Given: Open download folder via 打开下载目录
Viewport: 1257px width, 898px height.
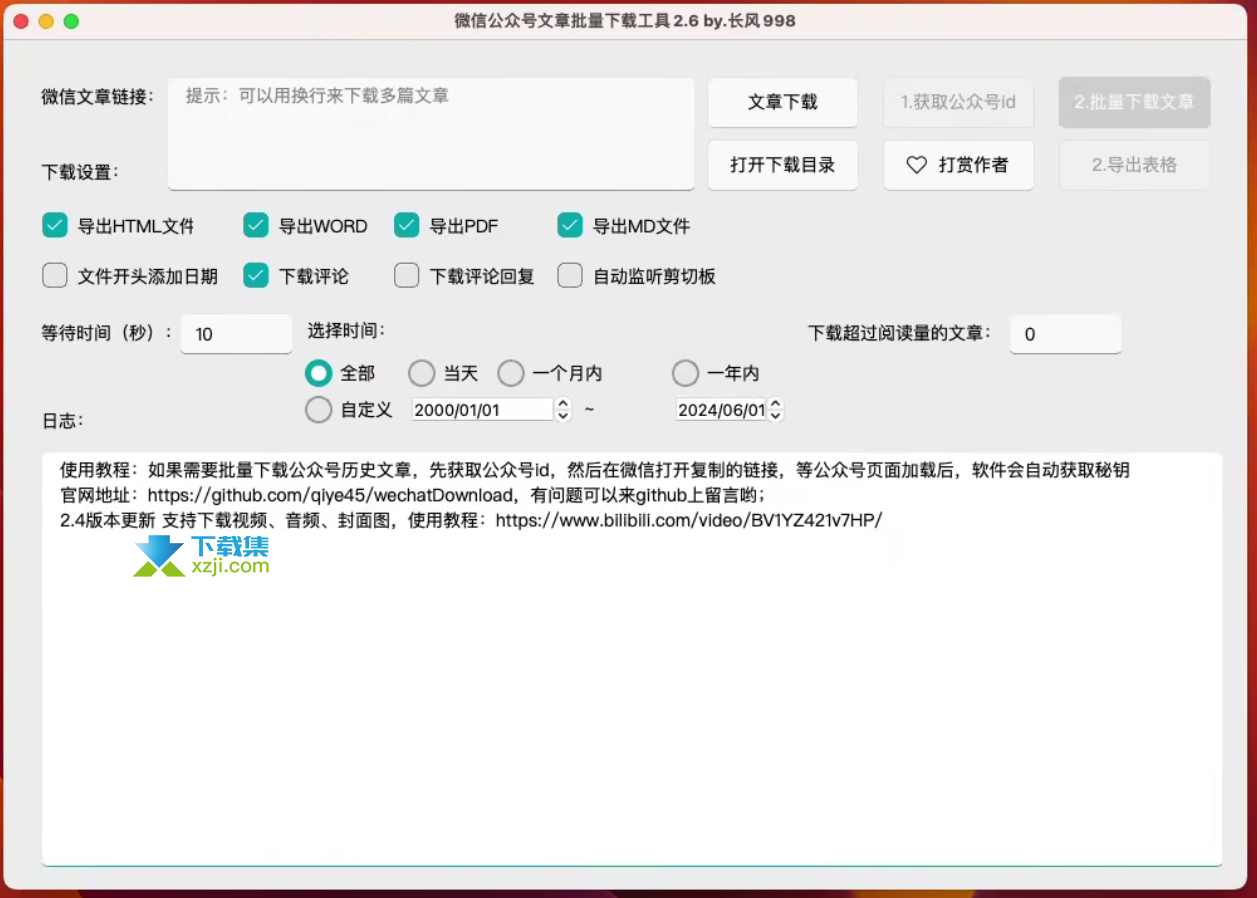Looking at the screenshot, I should point(783,165).
